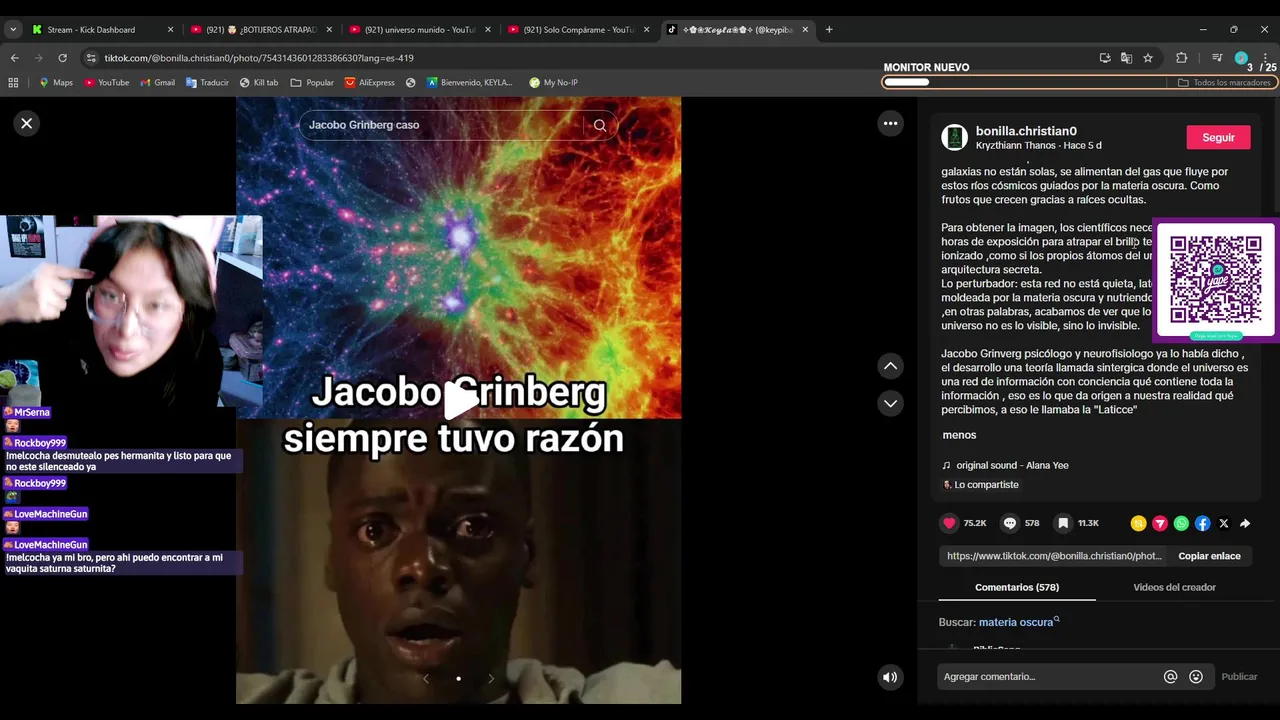Share via yellow repost icon

1138,523
